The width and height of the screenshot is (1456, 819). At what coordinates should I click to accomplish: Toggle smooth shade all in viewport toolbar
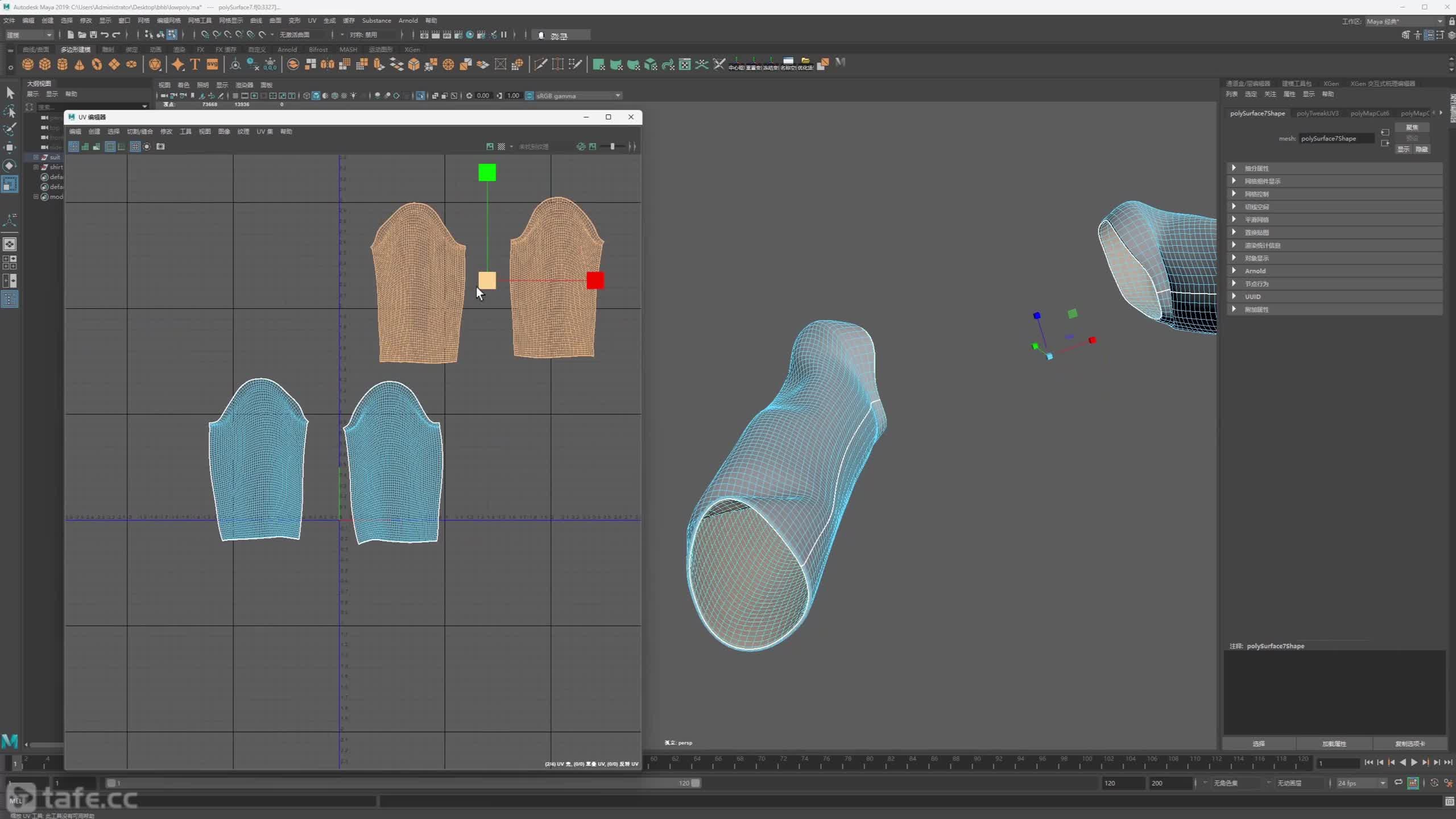click(316, 96)
